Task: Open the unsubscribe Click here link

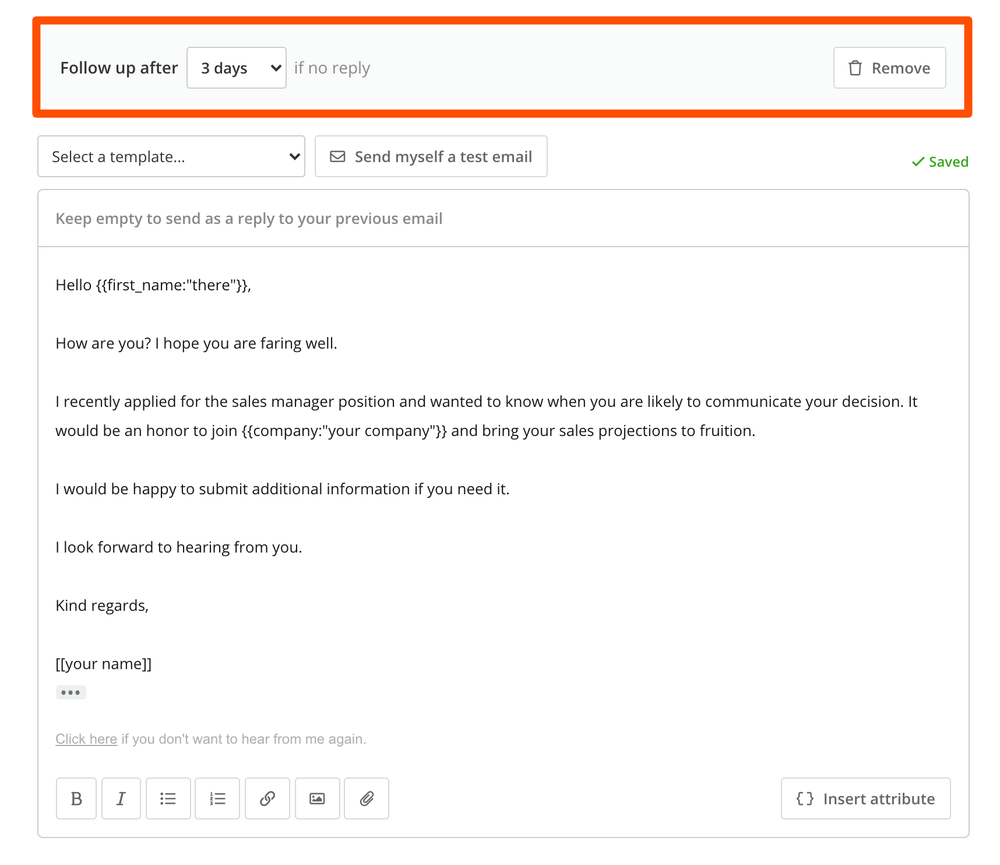Action: [85, 738]
